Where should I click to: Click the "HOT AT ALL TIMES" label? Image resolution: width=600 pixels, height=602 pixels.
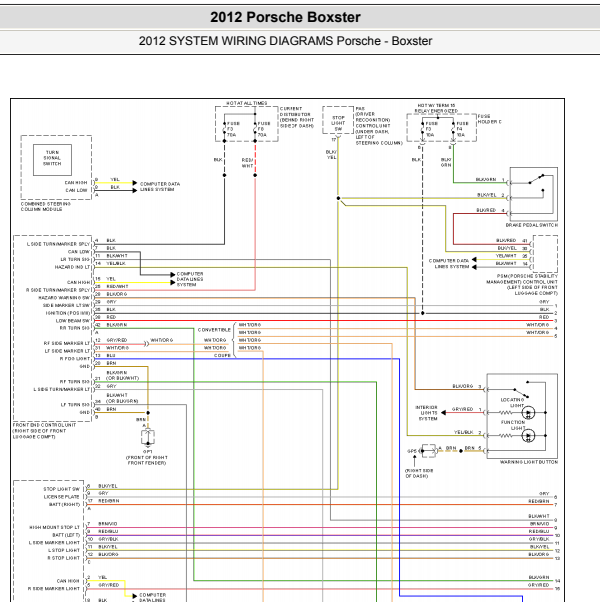click(x=246, y=103)
